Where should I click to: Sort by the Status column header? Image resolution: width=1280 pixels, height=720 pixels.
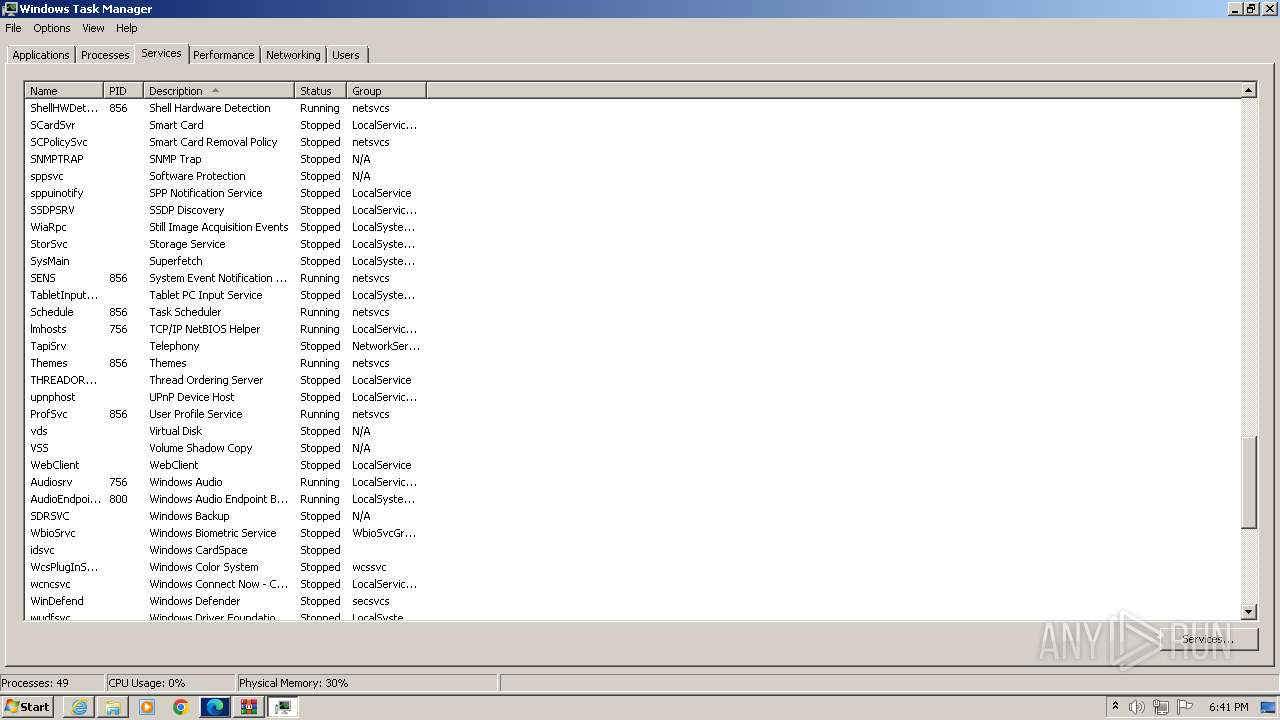coord(320,91)
